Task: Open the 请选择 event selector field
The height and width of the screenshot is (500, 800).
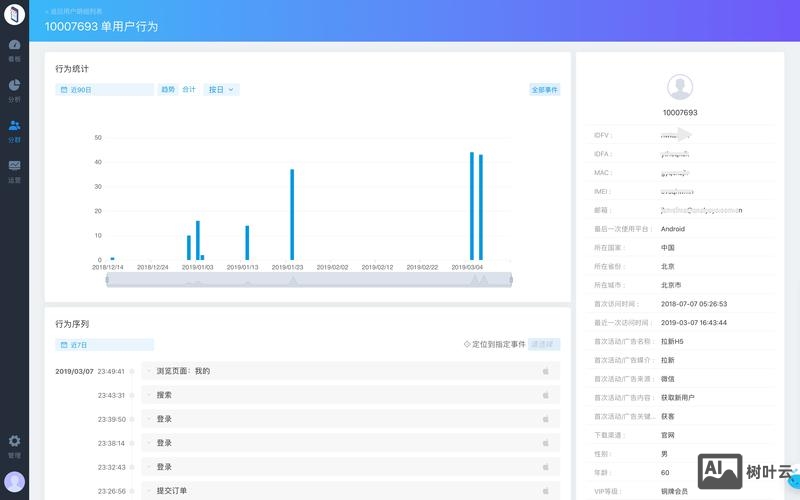Action: 544,345
